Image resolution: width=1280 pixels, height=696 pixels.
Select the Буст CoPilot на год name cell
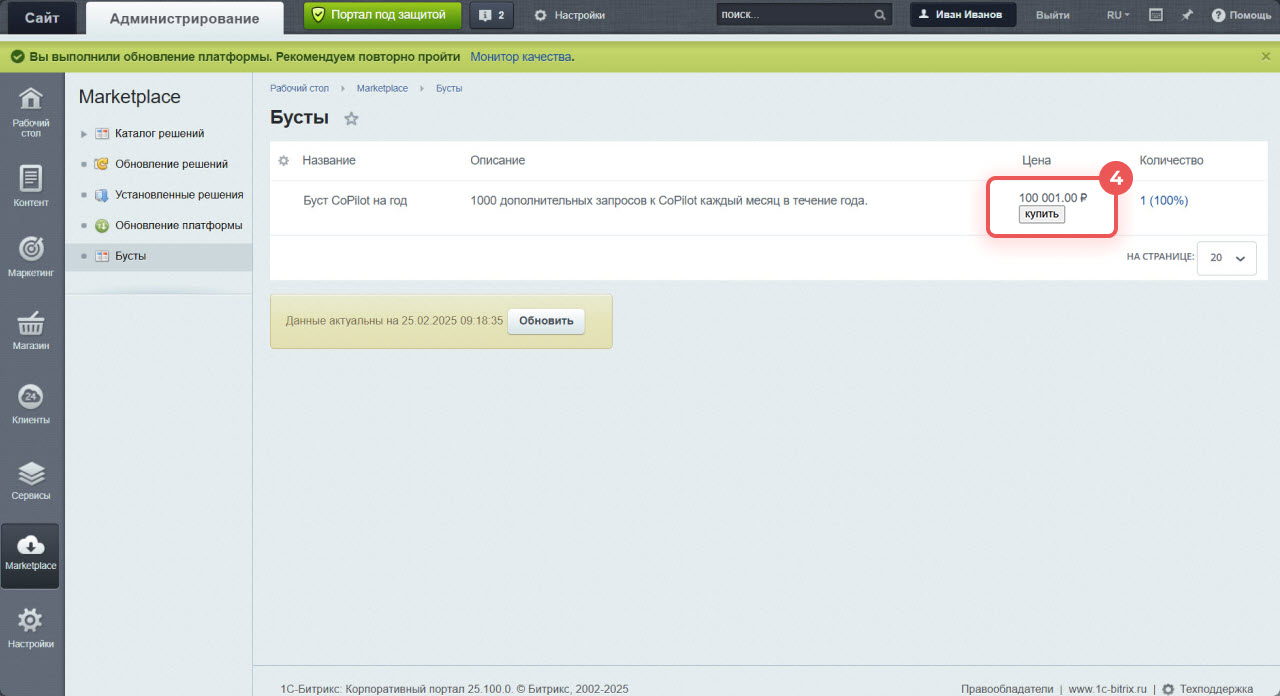[355, 200]
